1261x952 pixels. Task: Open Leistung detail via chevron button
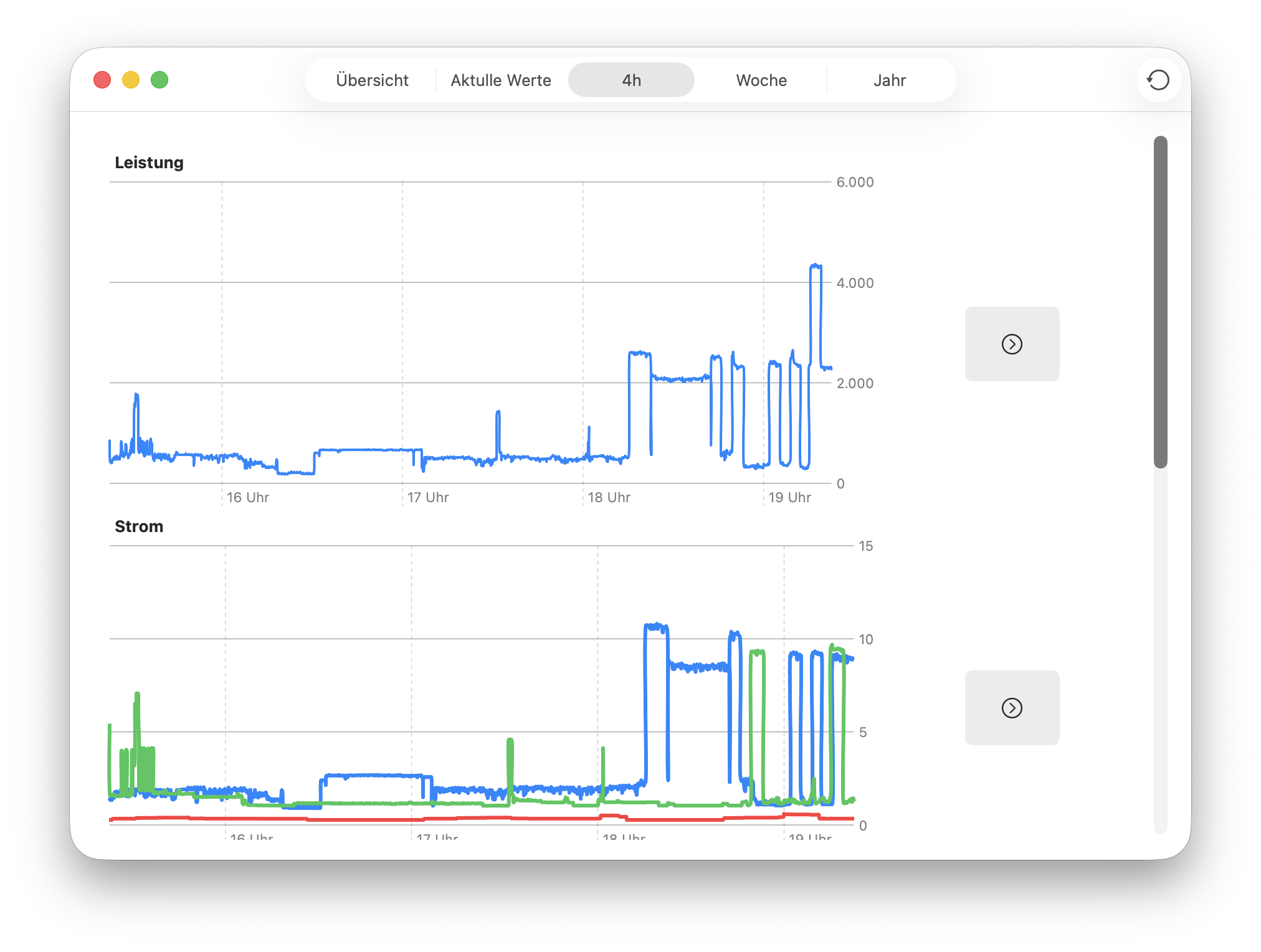[1012, 344]
